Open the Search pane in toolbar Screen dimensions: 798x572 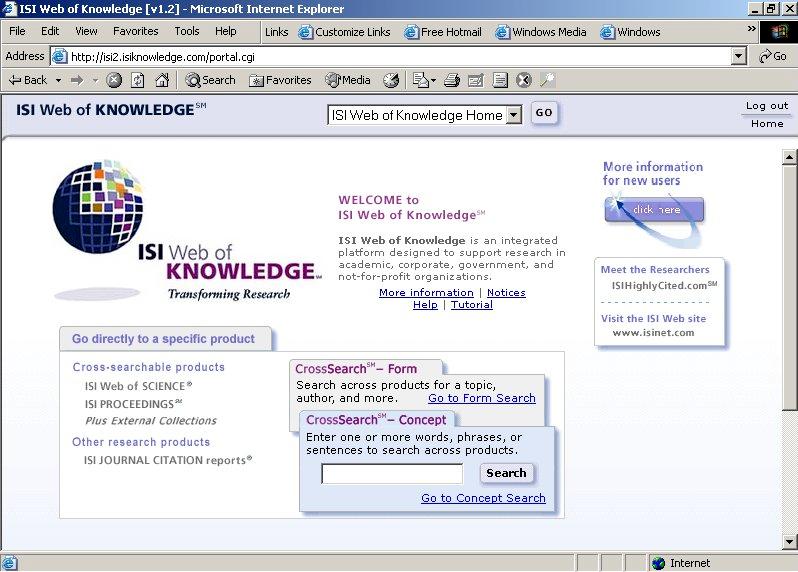pyautogui.click(x=211, y=80)
